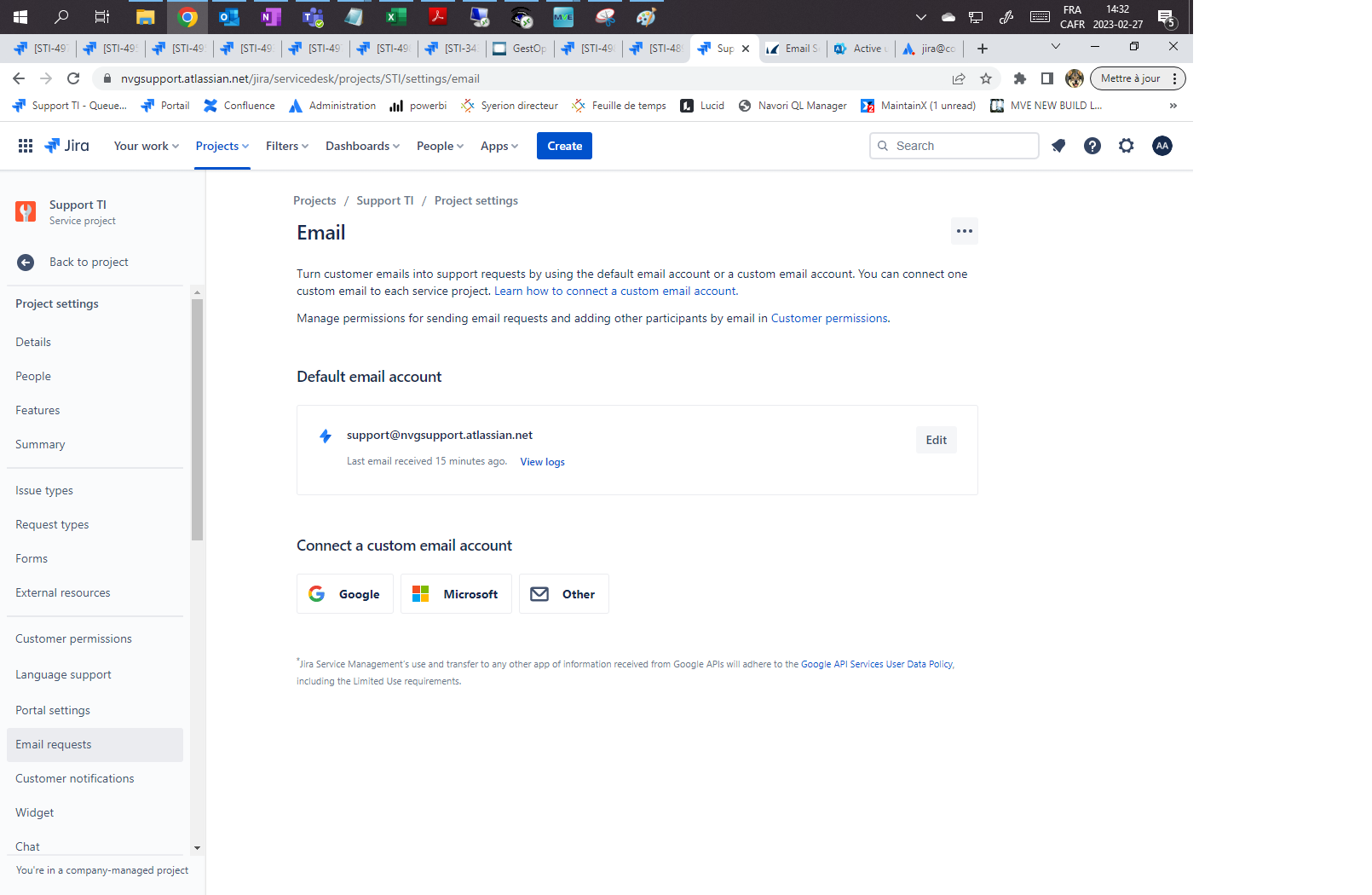The image size is (1372, 895).
Task: Expand the People dropdown
Action: click(x=439, y=145)
